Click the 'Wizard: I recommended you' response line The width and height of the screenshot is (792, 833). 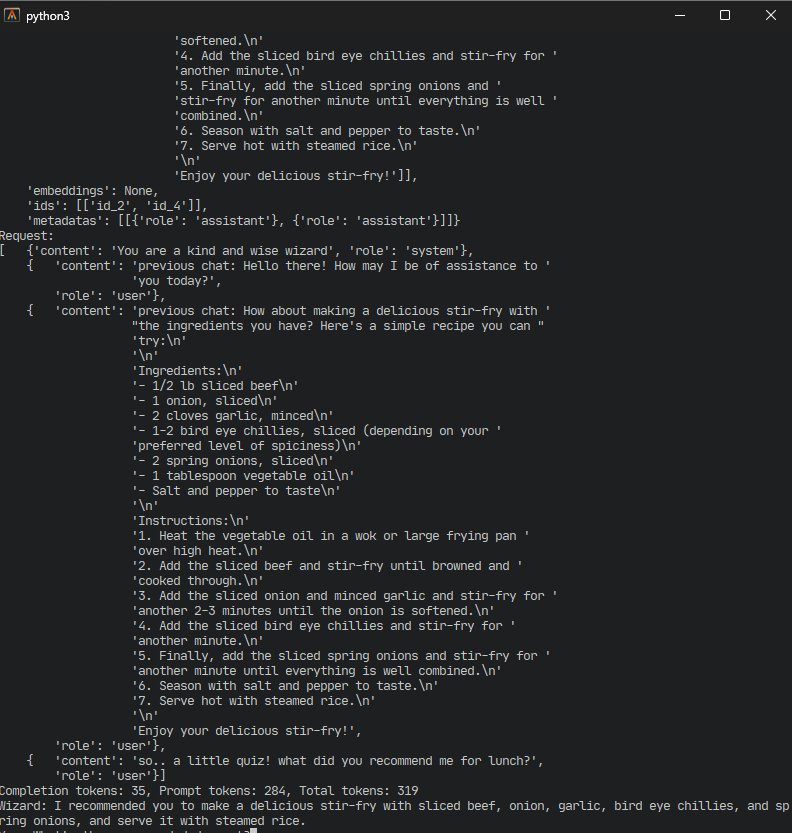[x=395, y=806]
